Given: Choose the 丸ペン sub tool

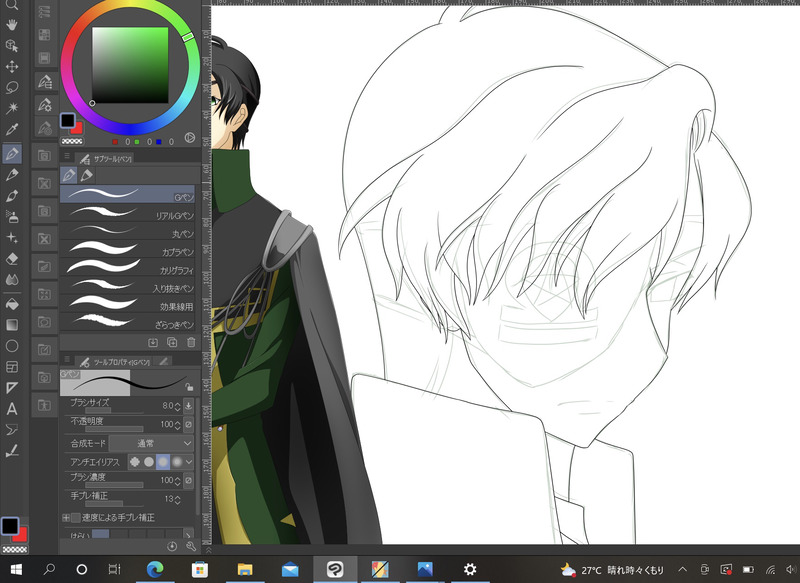Looking at the screenshot, I should (x=128, y=231).
